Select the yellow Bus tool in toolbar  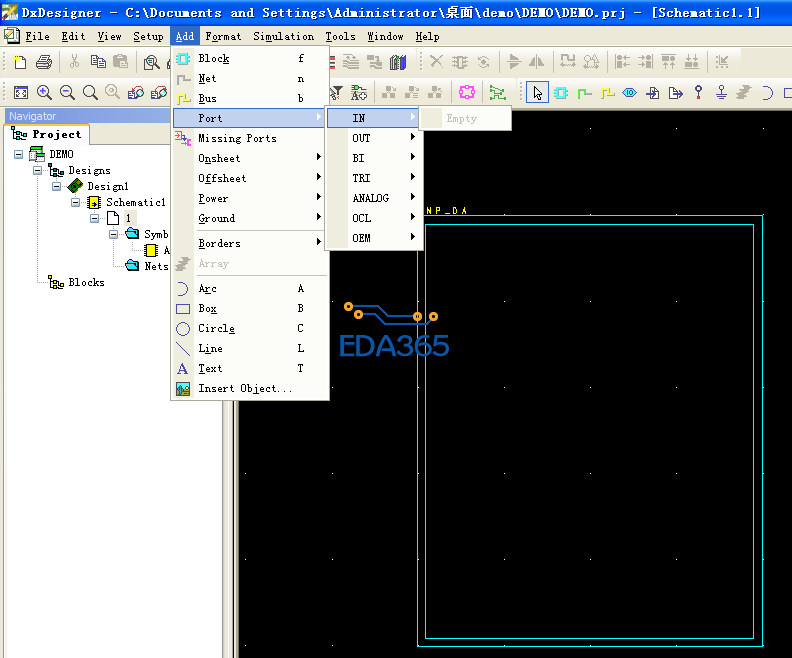[607, 93]
